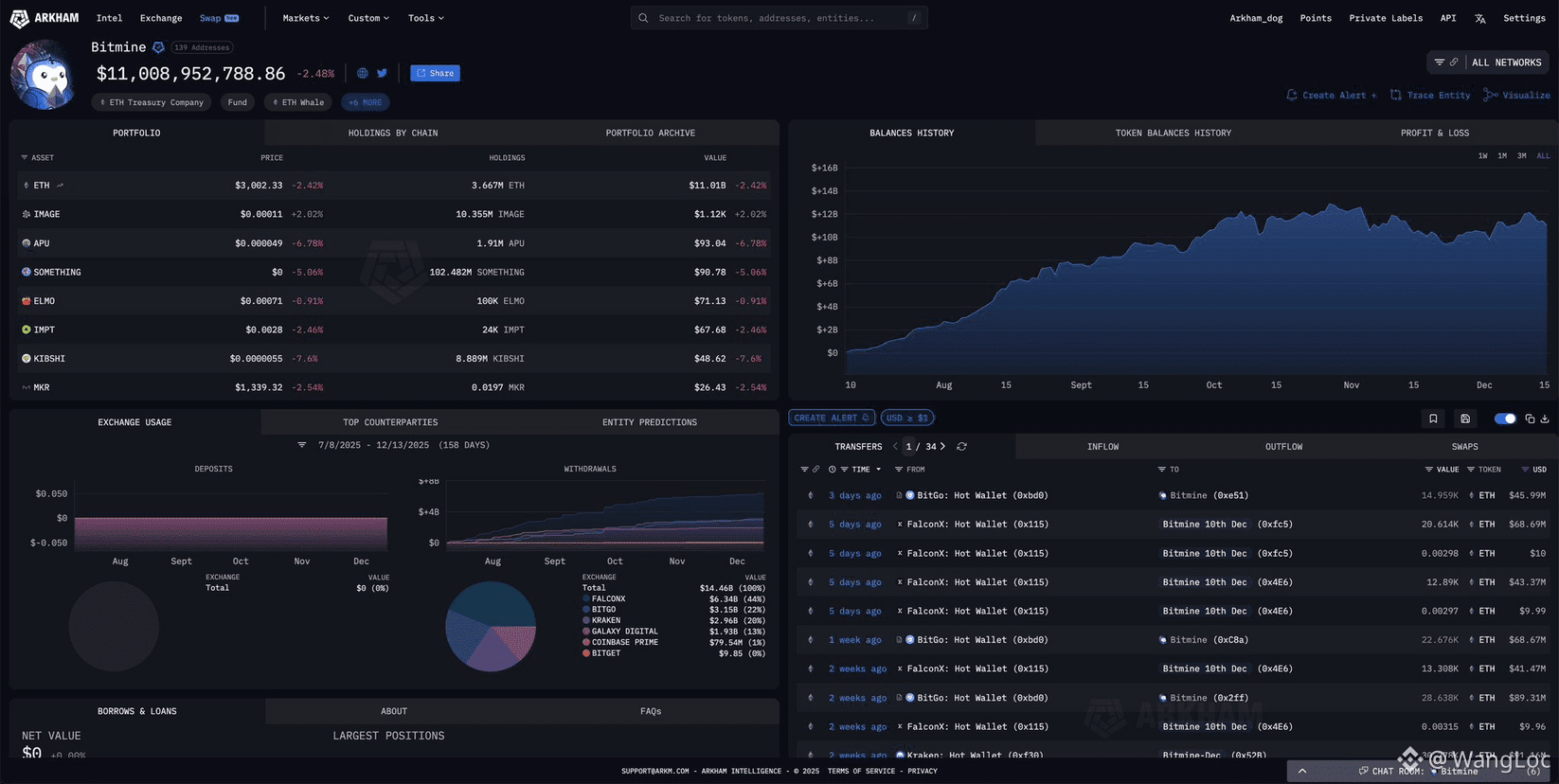Open the Profit & Loss tab
This screenshot has height=784, width=1559.
tap(1435, 133)
